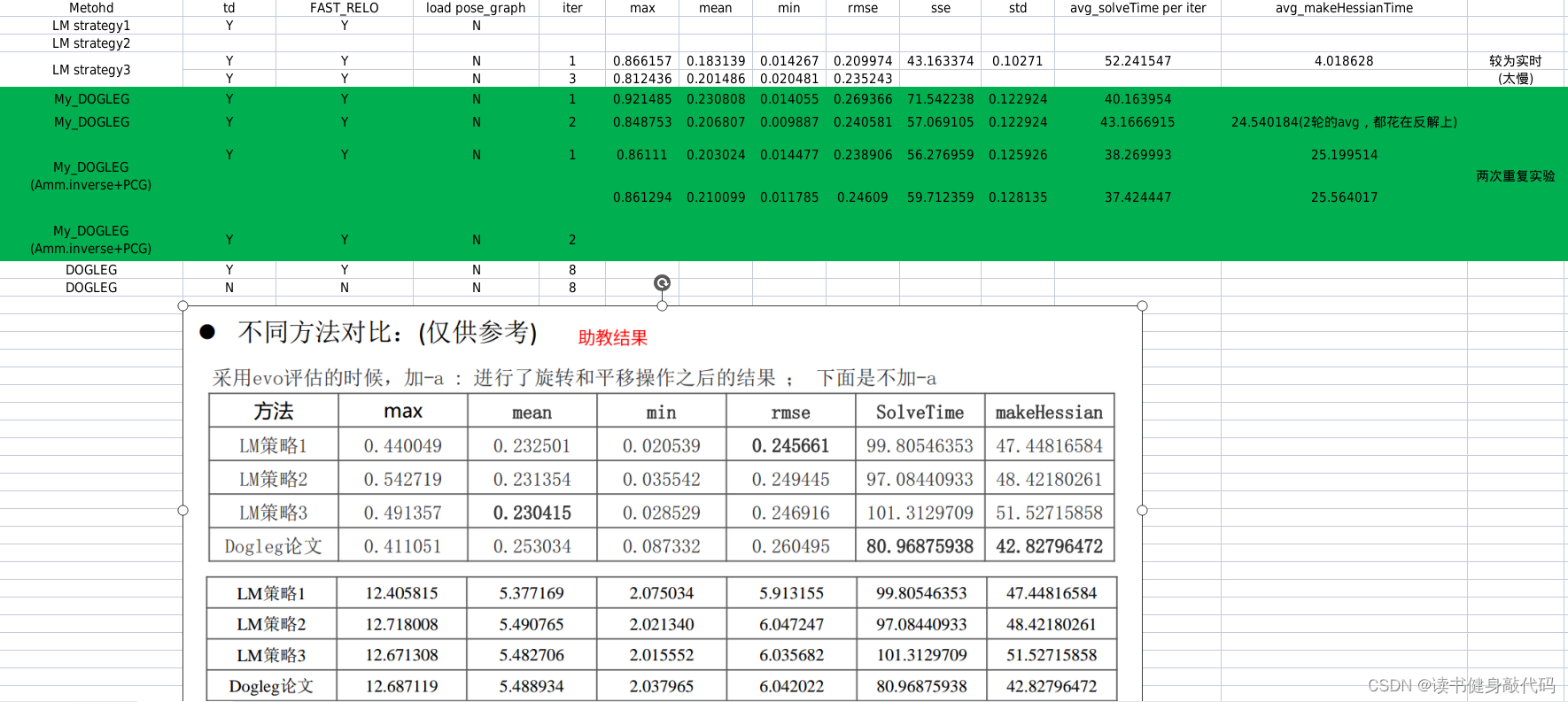Select the 'avg_makeHessianTime' header cell
The width and height of the screenshot is (1568, 702).
tap(1344, 8)
